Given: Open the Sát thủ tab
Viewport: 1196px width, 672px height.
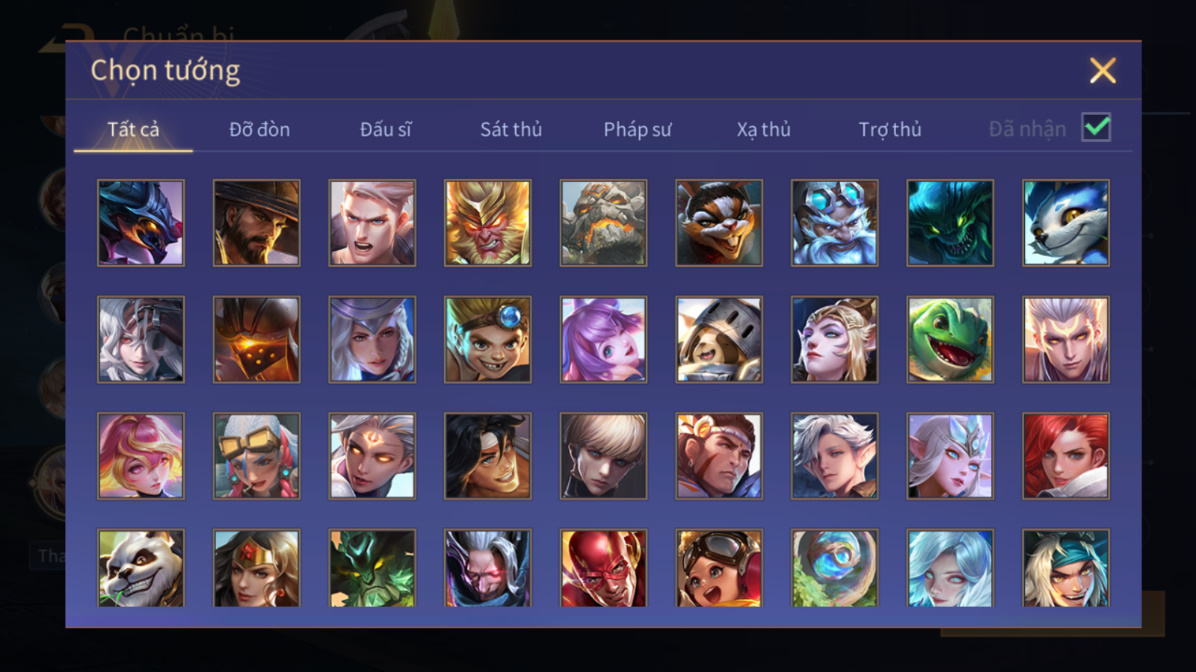Looking at the screenshot, I should coord(511,130).
